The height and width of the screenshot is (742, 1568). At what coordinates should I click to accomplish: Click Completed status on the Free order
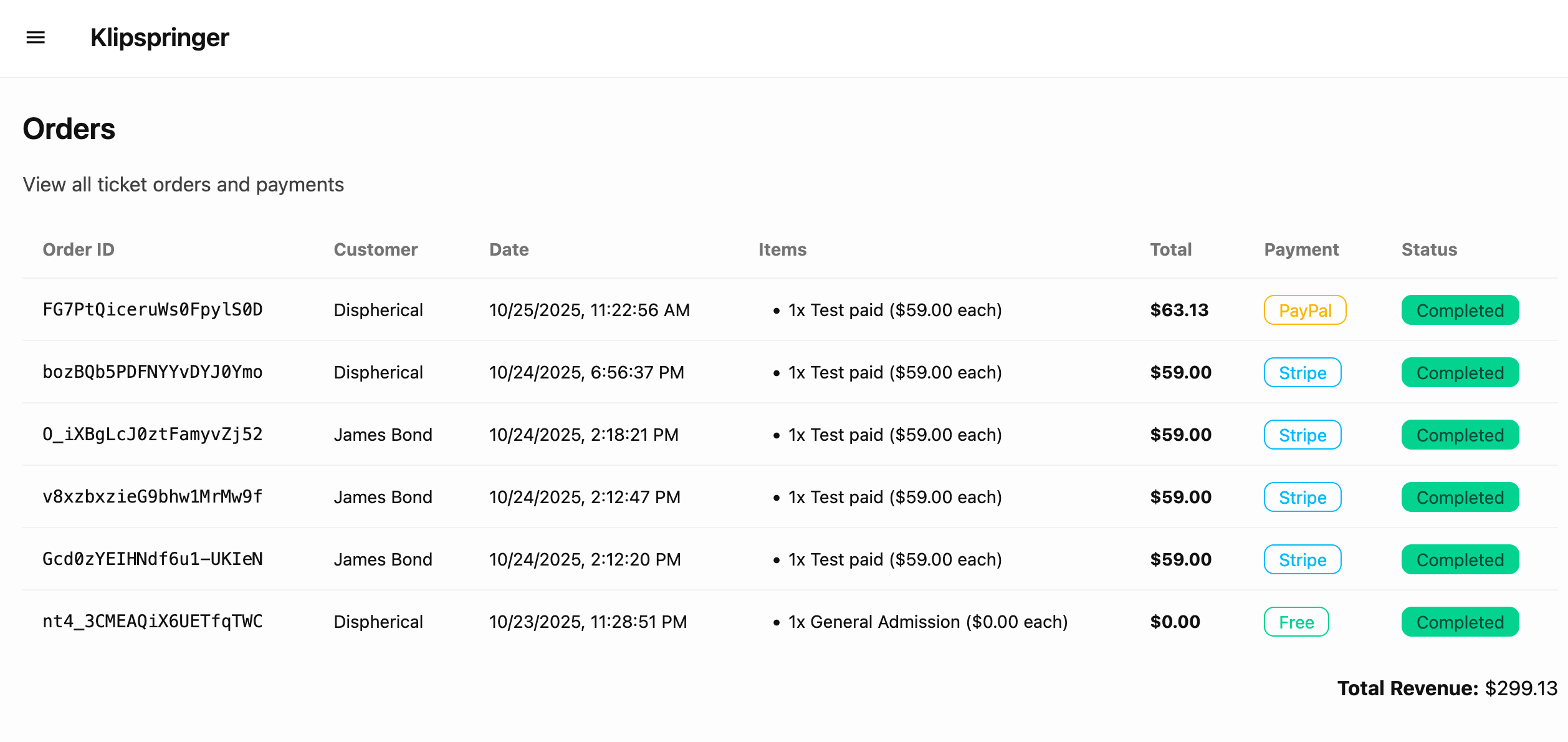click(1460, 622)
